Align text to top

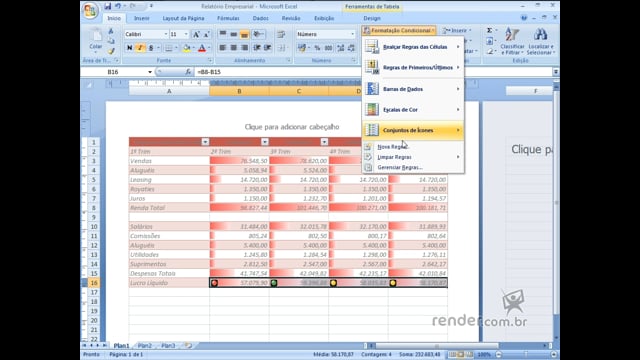pos(223,34)
